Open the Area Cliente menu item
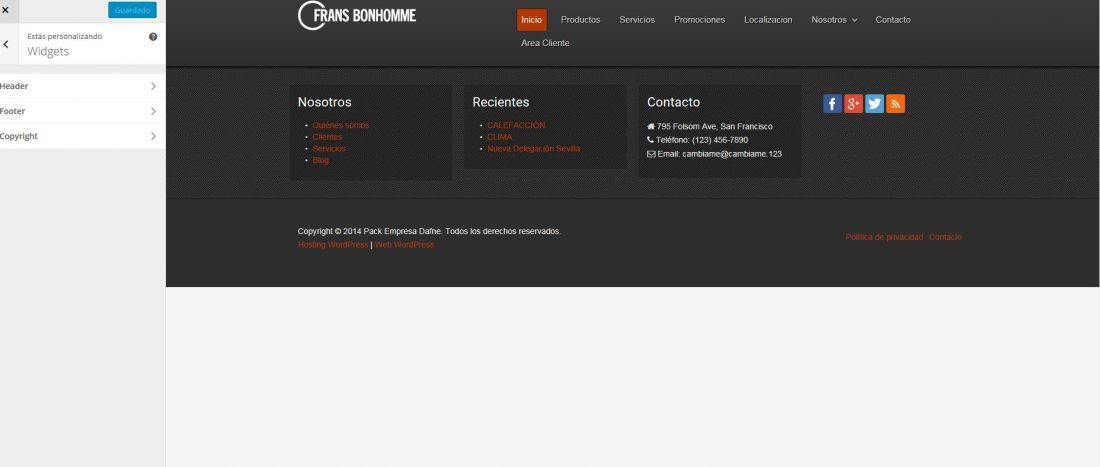 tap(545, 43)
